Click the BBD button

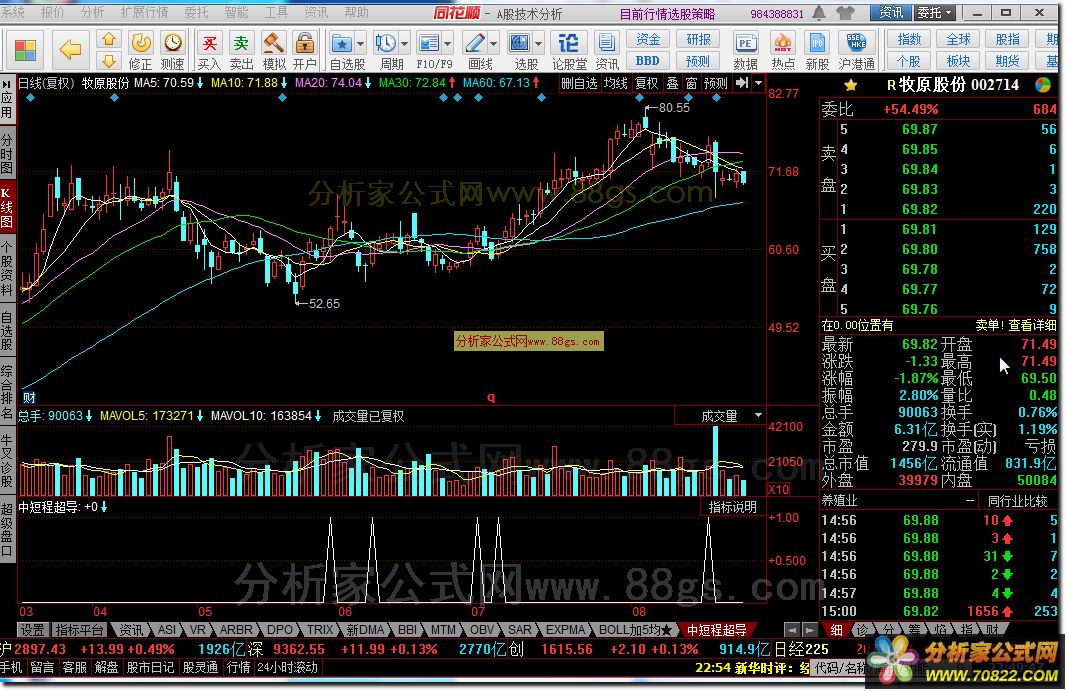(647, 61)
